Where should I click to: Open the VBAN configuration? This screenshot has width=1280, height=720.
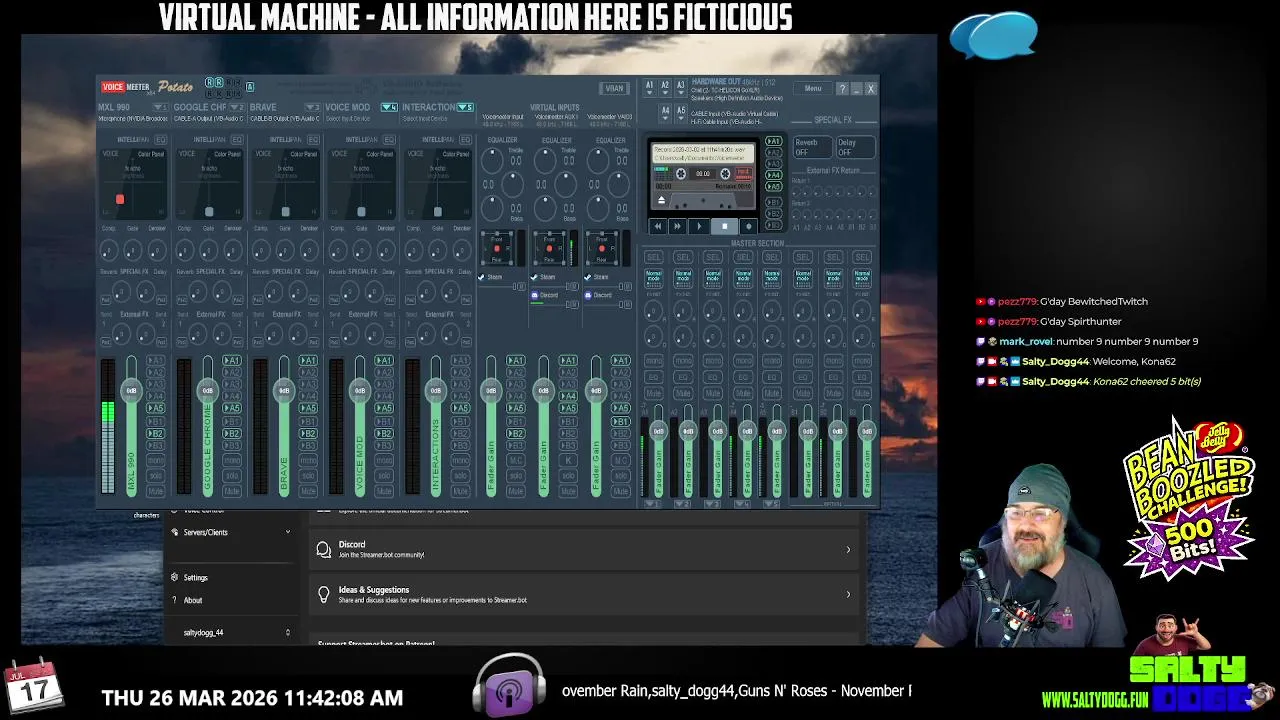tap(614, 89)
